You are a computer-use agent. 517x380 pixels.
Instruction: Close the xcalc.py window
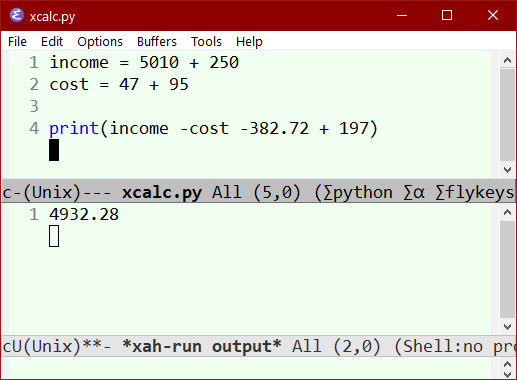[493, 15]
